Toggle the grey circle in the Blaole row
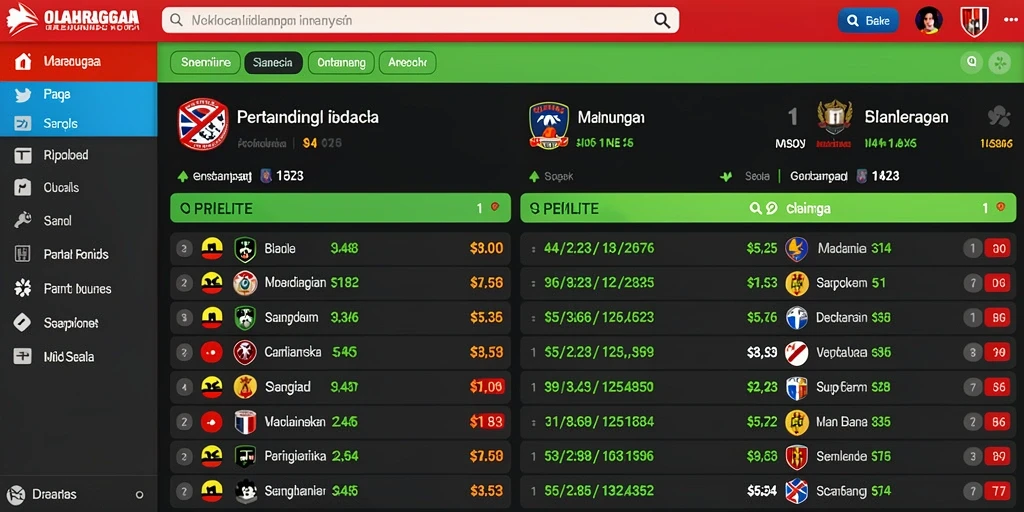 (x=184, y=249)
